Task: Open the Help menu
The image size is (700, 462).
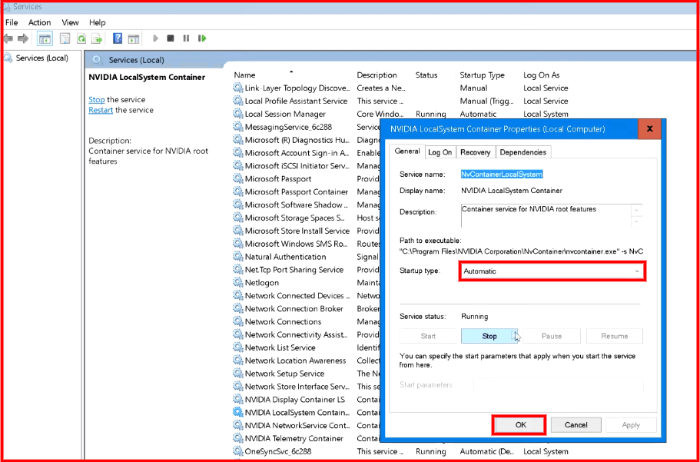Action: point(97,22)
